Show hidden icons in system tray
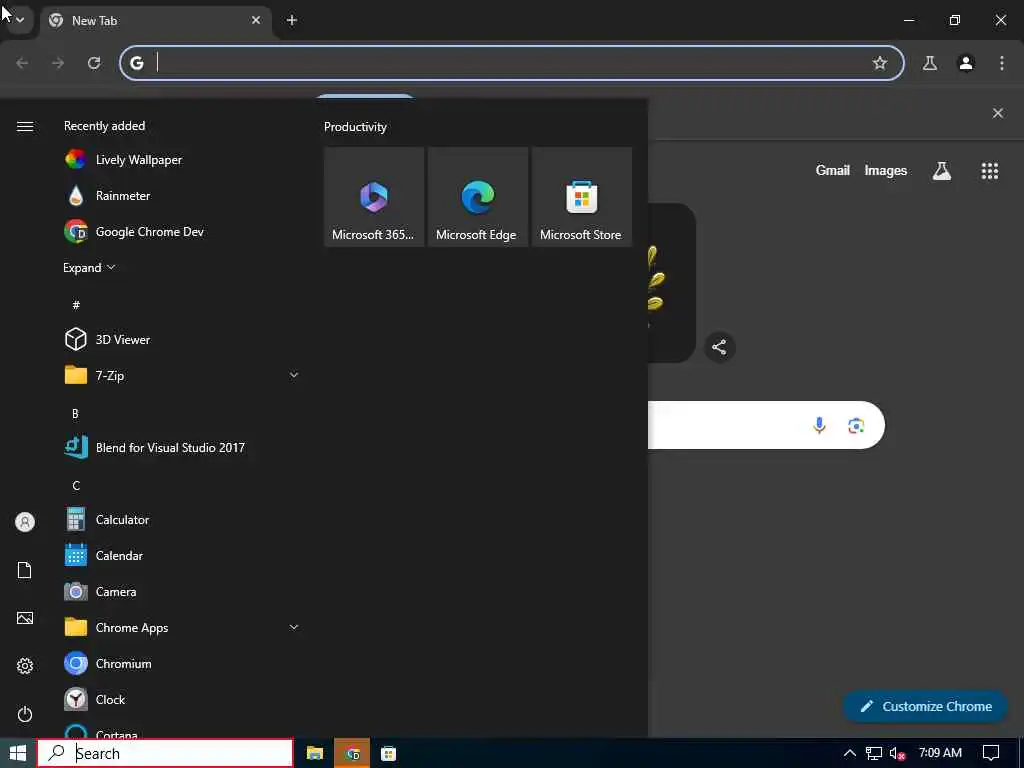 [850, 753]
